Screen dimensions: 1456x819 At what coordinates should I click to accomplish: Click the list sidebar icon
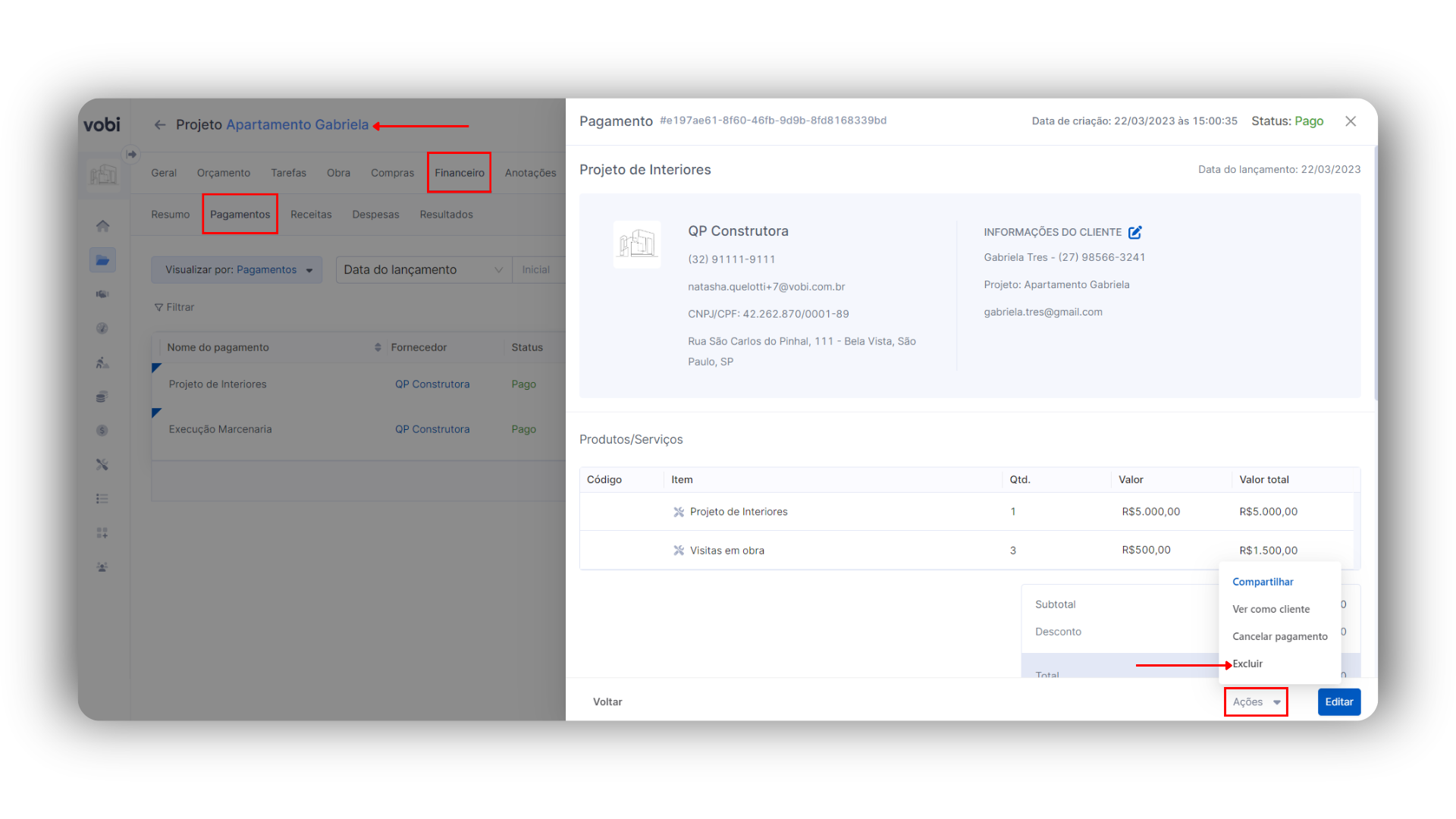click(x=102, y=499)
